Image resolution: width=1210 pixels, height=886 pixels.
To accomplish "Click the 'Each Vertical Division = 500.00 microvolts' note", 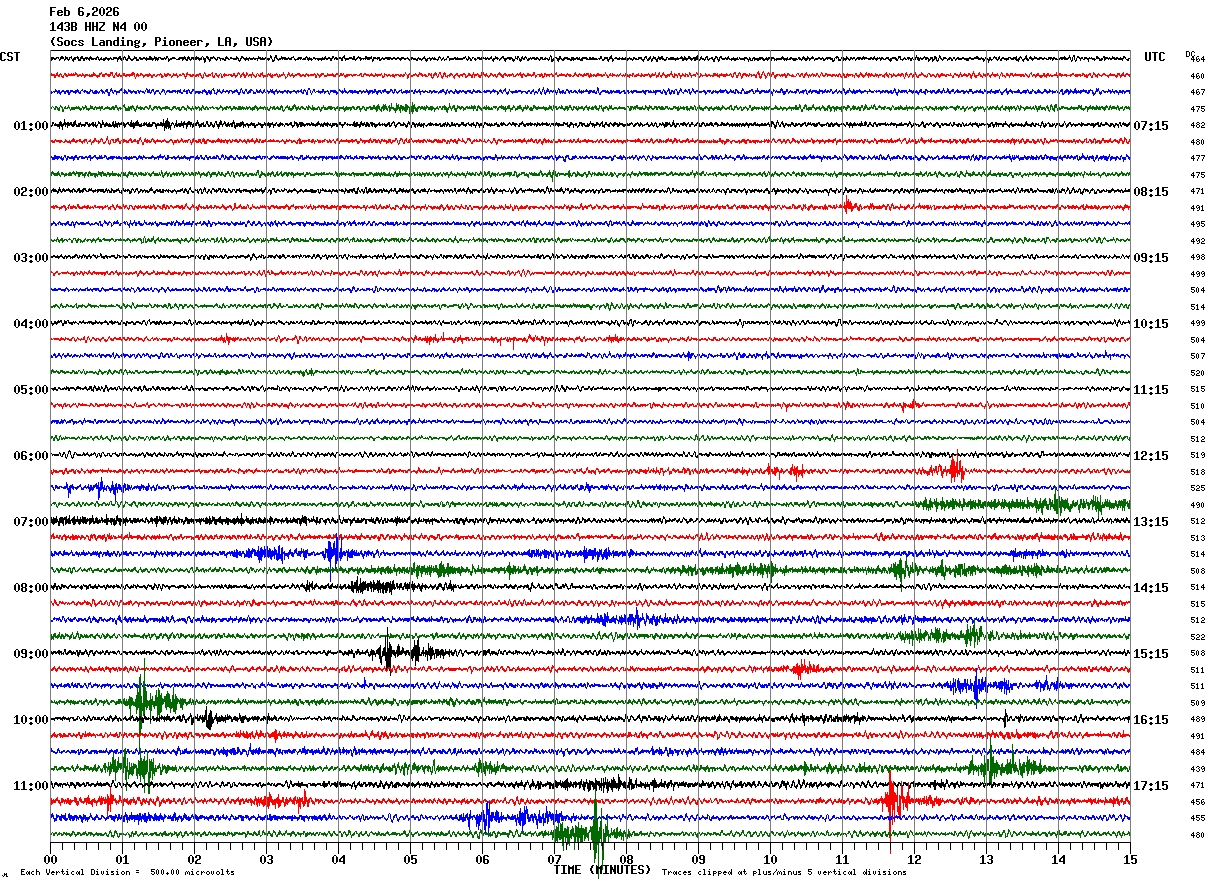I will point(127,873).
